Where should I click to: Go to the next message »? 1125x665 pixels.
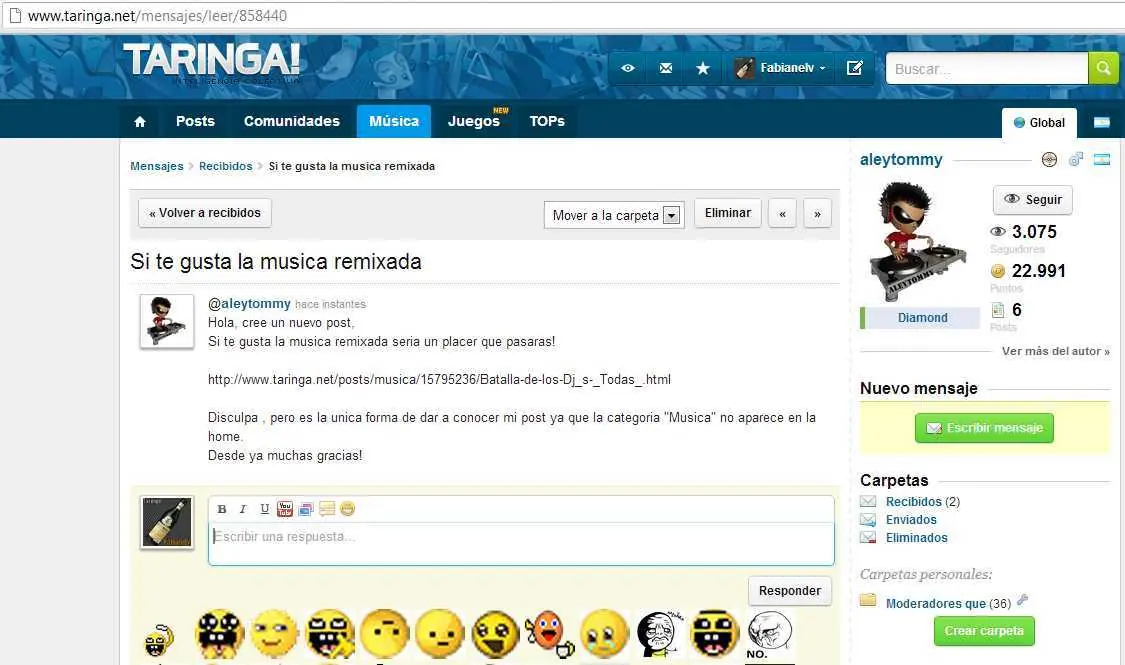(817, 214)
